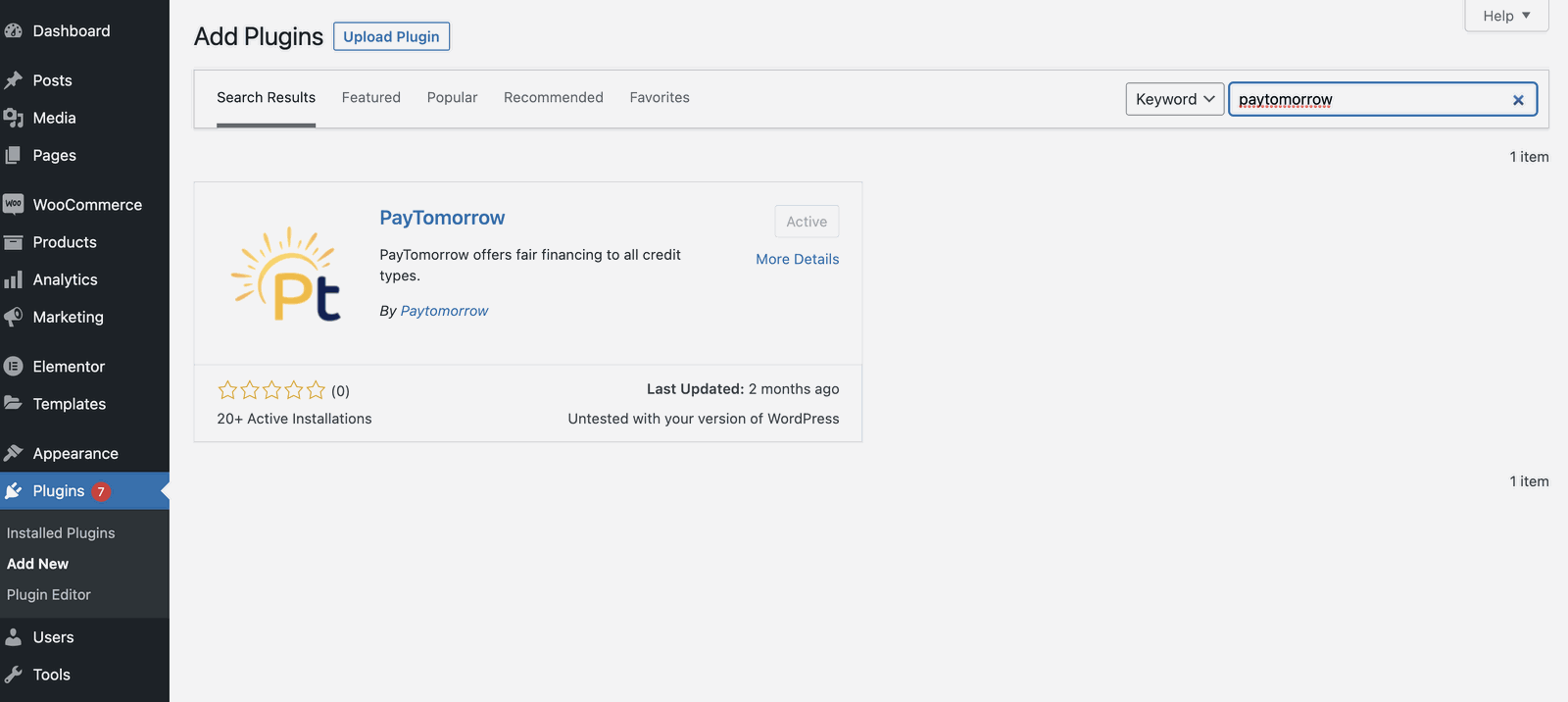The width and height of the screenshot is (1568, 702).
Task: Open Plugin Editor submenu item
Action: pyautogui.click(x=49, y=594)
